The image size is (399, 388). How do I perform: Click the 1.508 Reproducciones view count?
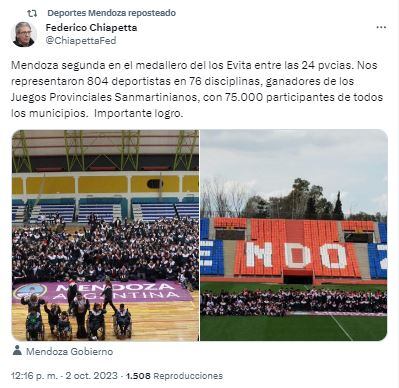click(x=175, y=376)
